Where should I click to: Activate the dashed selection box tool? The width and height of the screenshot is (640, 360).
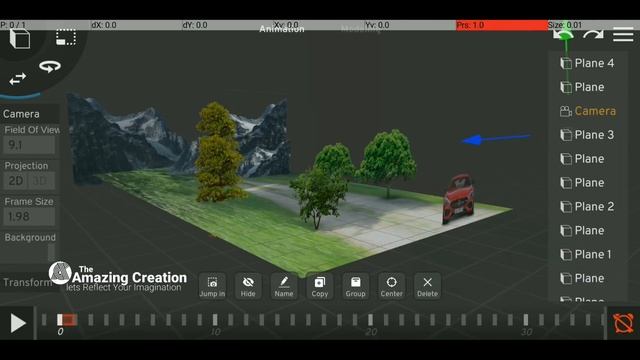[x=66, y=38]
